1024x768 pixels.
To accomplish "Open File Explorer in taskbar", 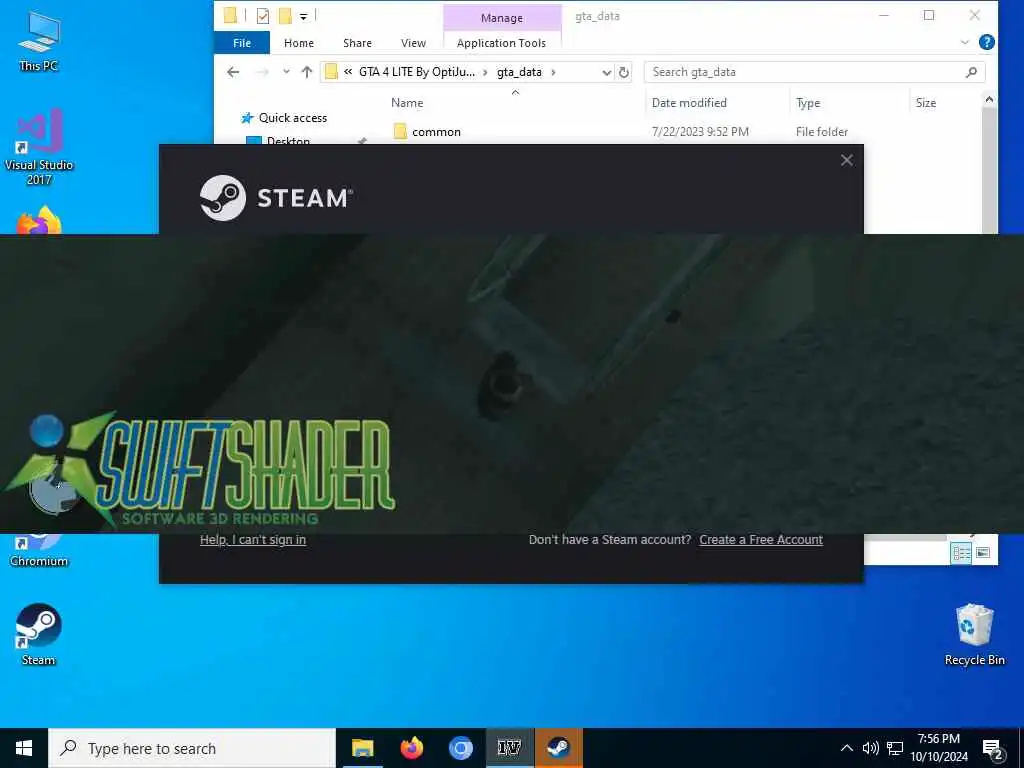I will [362, 748].
